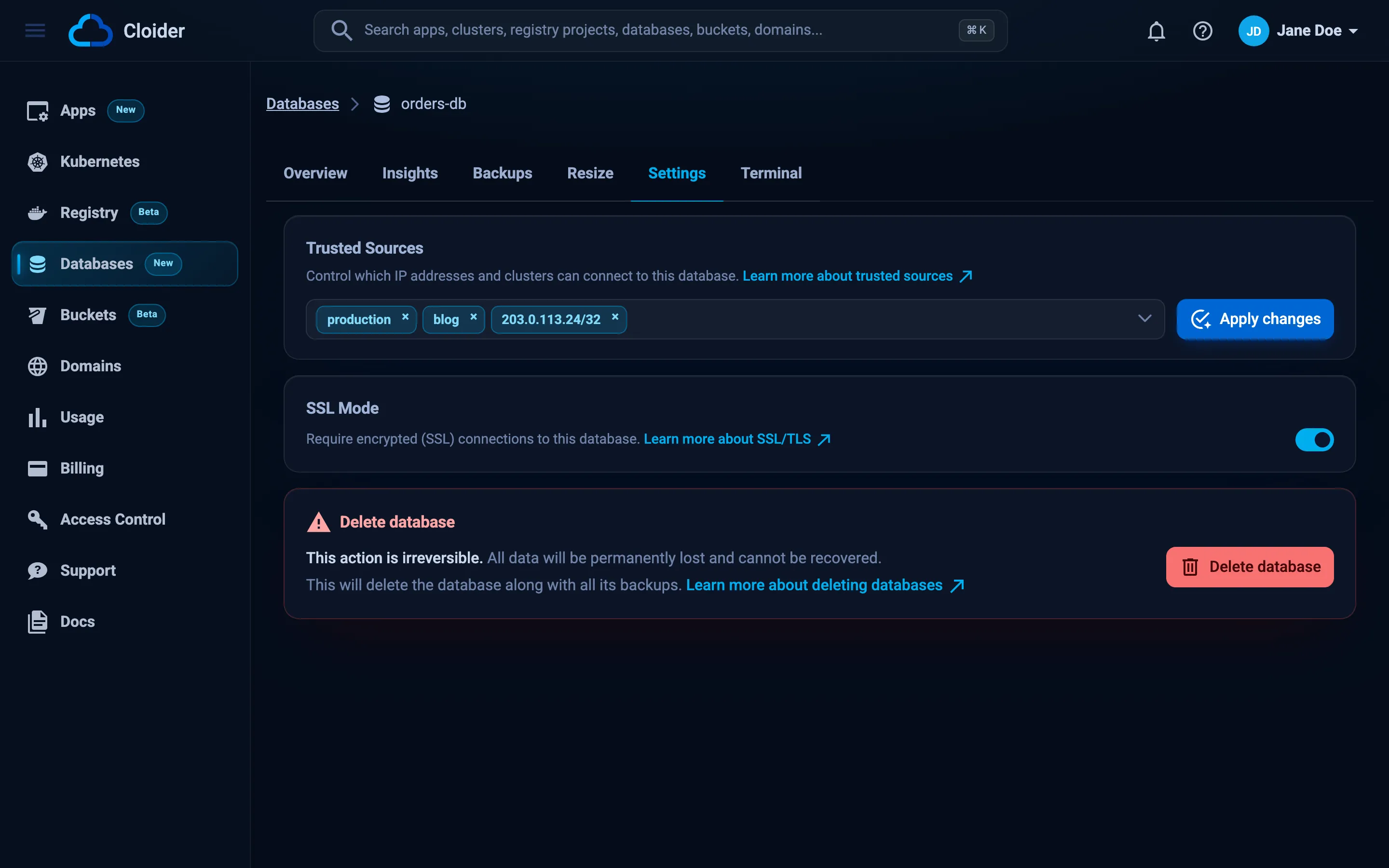Remove the production trusted source tag
Screen dimensions: 1389x868
pos(405,317)
